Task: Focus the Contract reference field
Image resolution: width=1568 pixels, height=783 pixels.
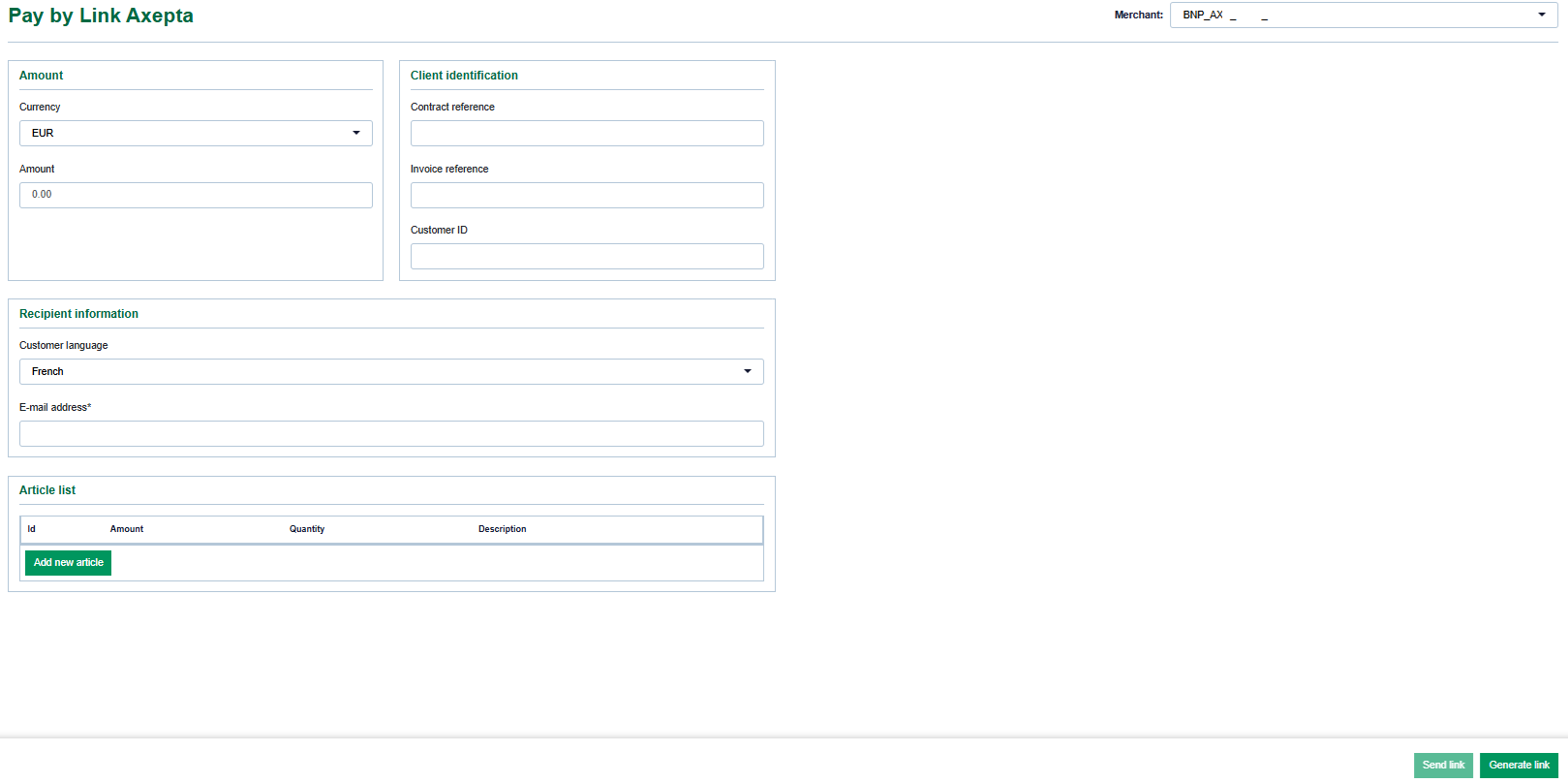Action: (x=587, y=133)
